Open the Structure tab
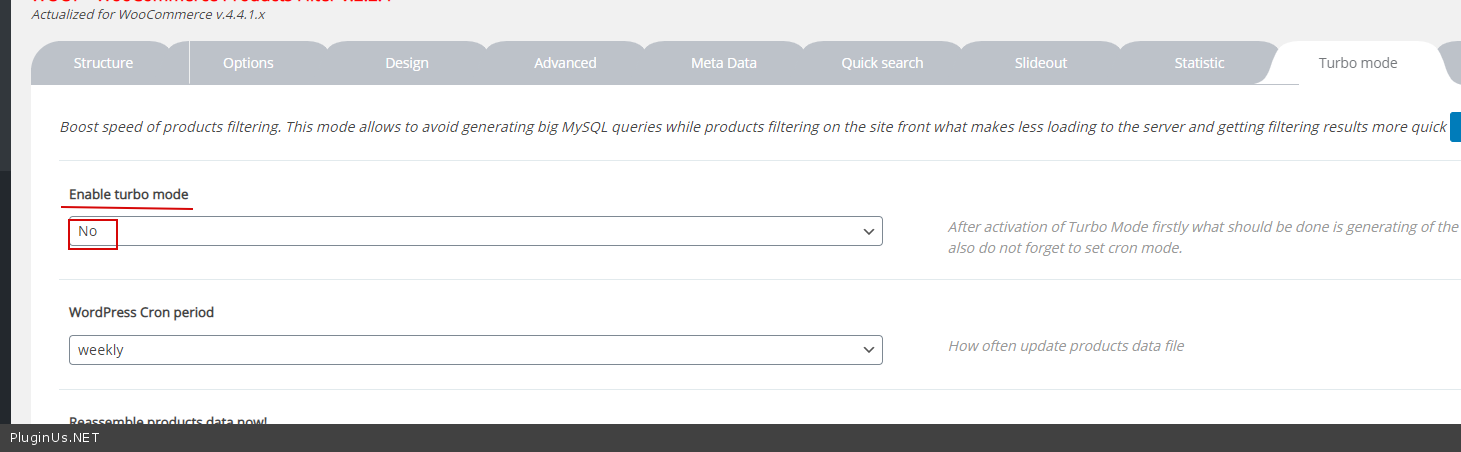 103,63
